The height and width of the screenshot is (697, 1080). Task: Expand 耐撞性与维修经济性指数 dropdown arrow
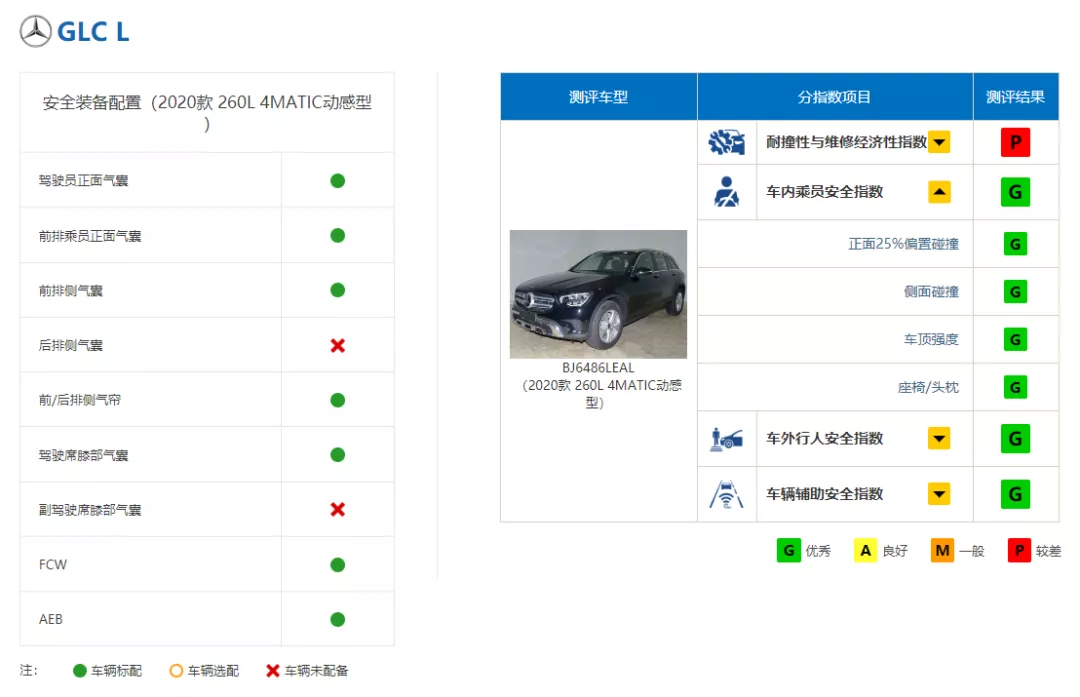[939, 142]
